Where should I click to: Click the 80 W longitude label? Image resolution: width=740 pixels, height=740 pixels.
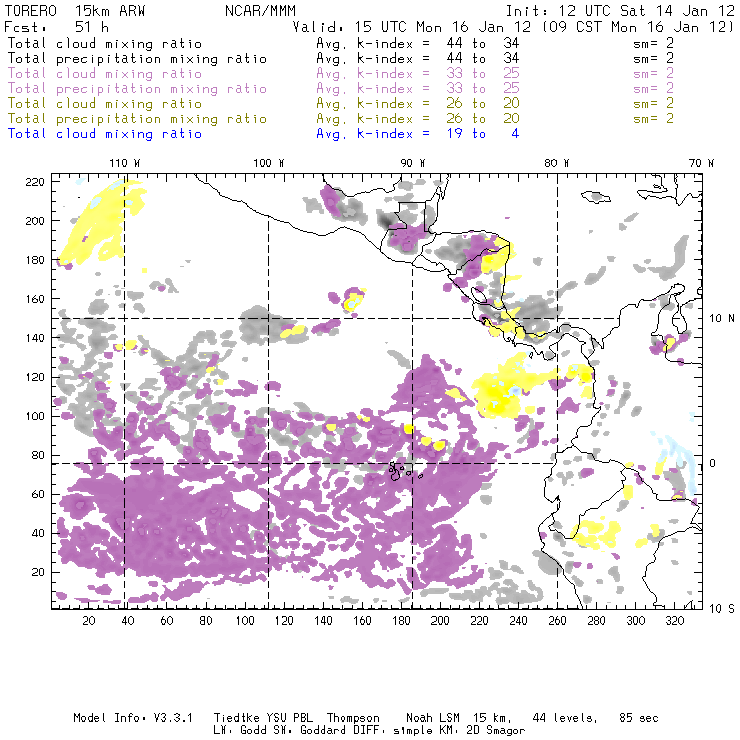[557, 162]
